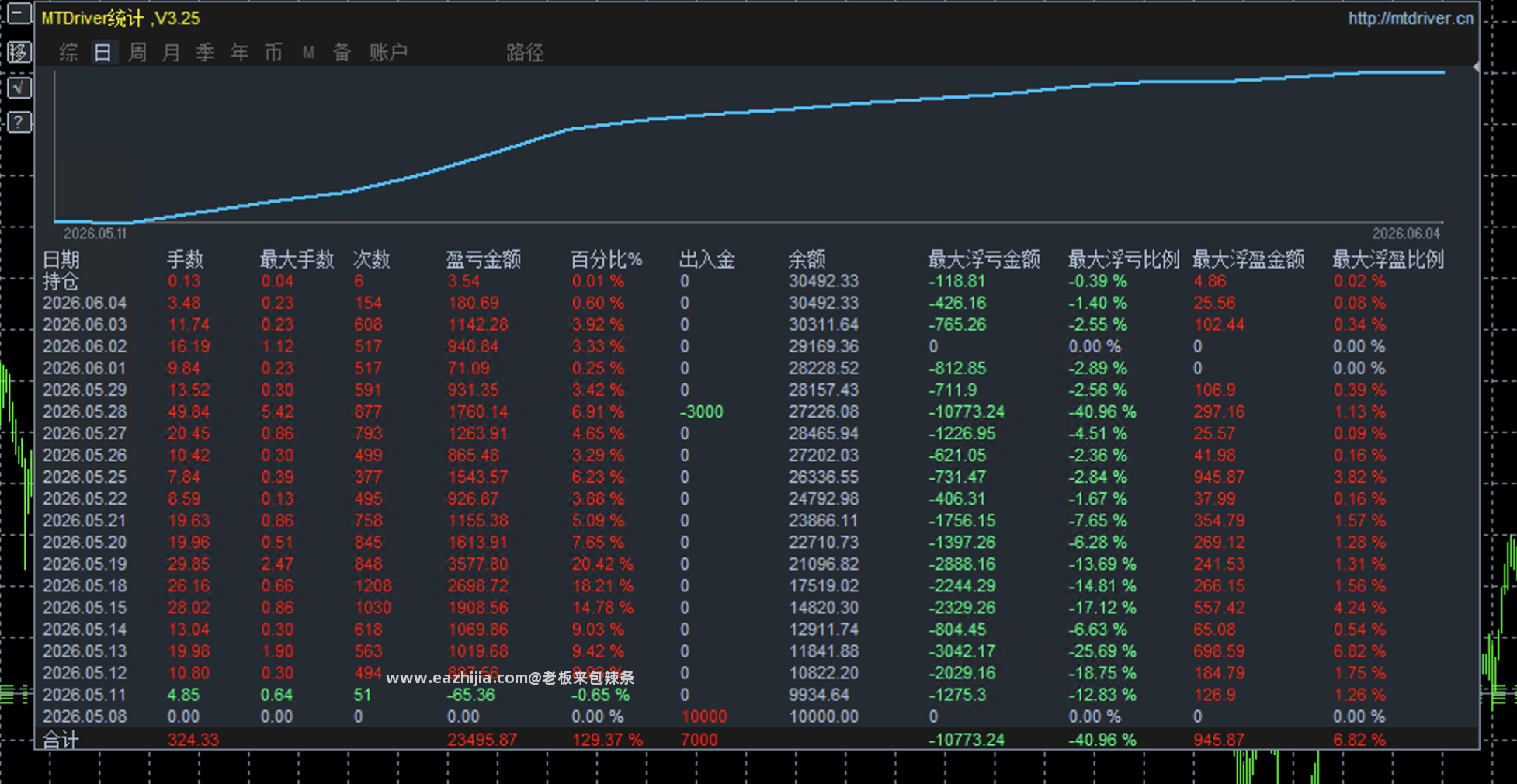The height and width of the screenshot is (784, 1517).
Task: Click the 合计 totals row label
Action: [x=61, y=740]
